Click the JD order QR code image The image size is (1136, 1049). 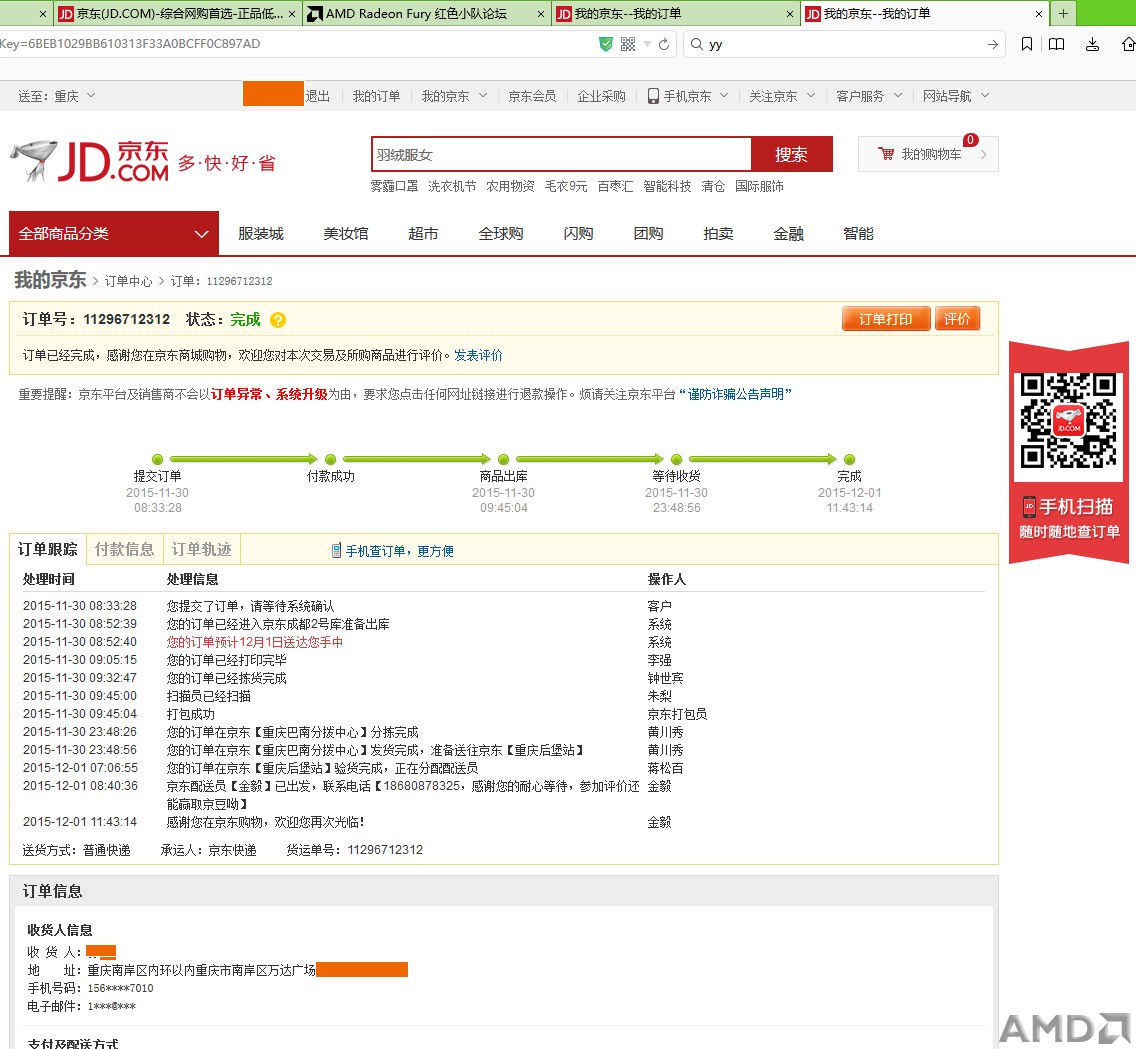[1069, 419]
